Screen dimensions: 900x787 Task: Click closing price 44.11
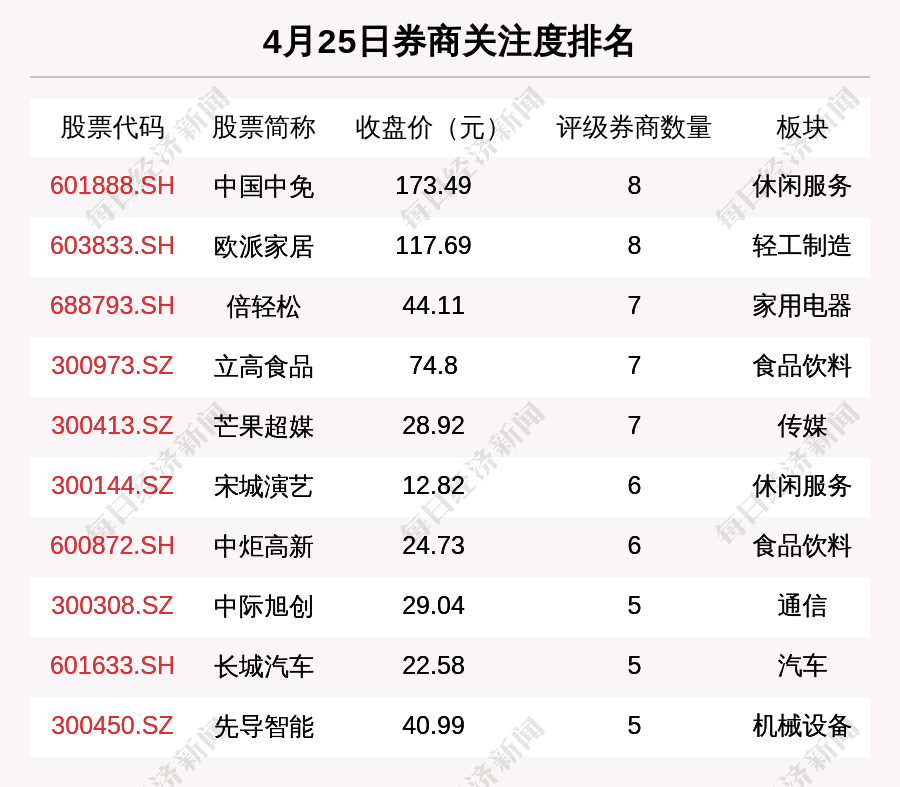[433, 305]
